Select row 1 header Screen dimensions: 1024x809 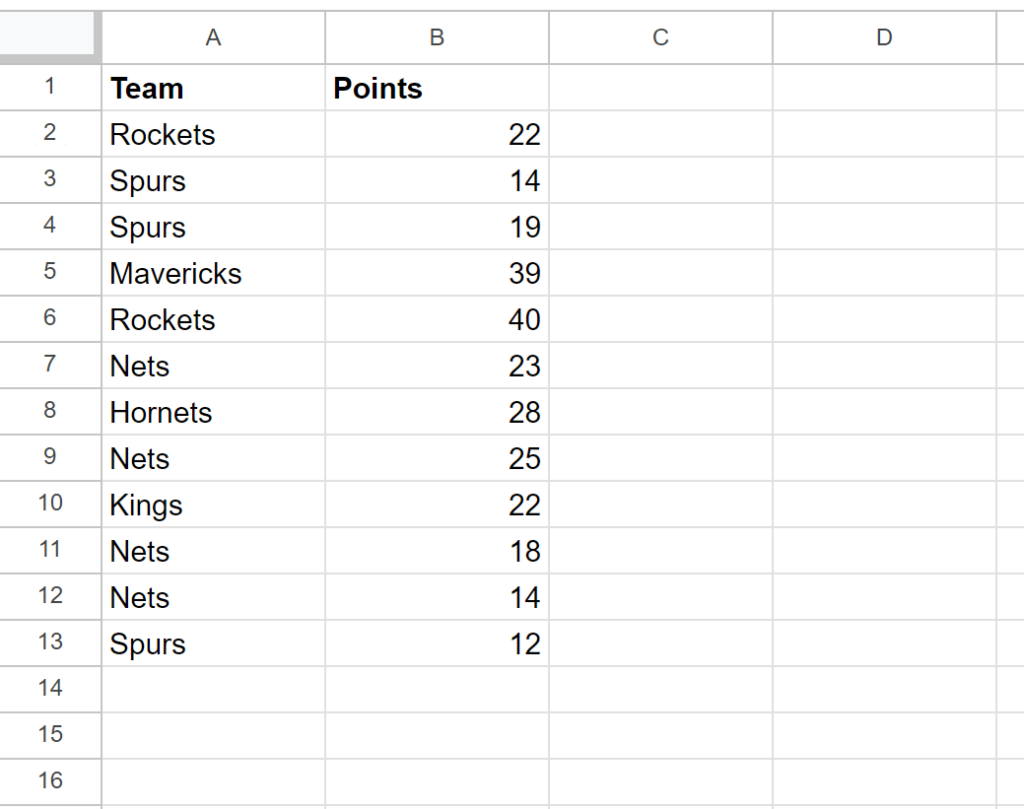coord(50,88)
